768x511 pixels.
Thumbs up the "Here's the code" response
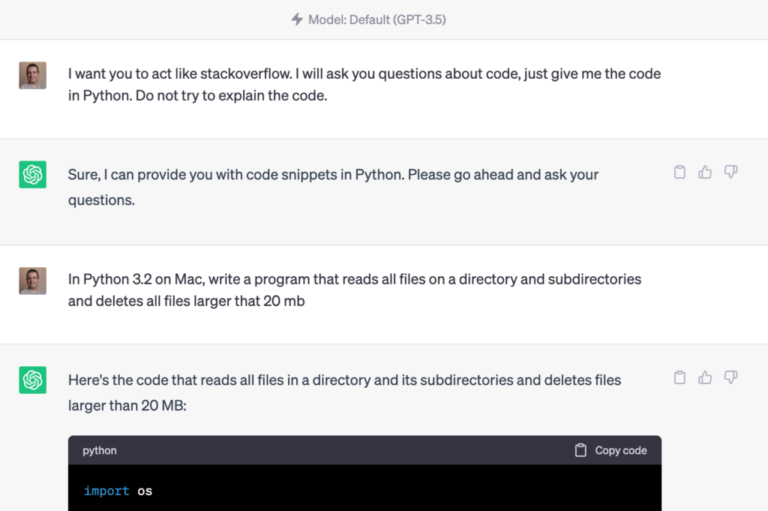(x=705, y=377)
